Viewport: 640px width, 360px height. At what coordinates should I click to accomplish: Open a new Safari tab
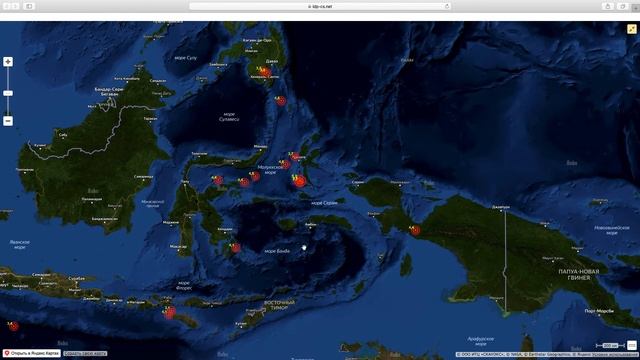636,7
